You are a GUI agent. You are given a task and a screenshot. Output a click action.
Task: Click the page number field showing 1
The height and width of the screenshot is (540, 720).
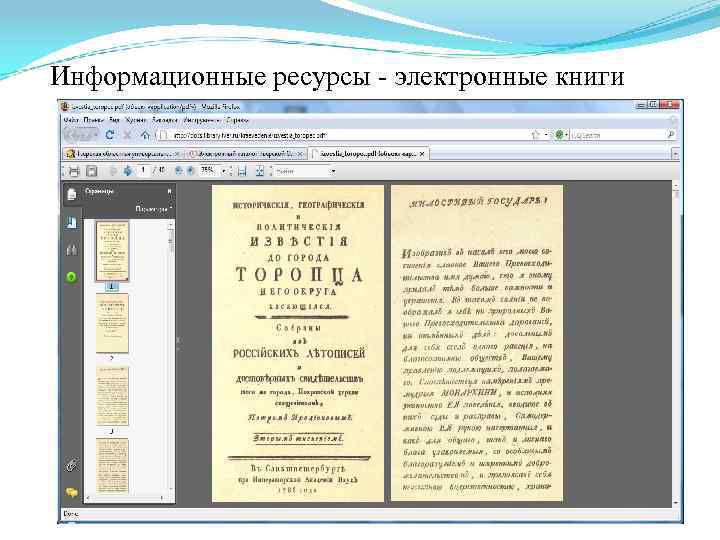tap(144, 170)
